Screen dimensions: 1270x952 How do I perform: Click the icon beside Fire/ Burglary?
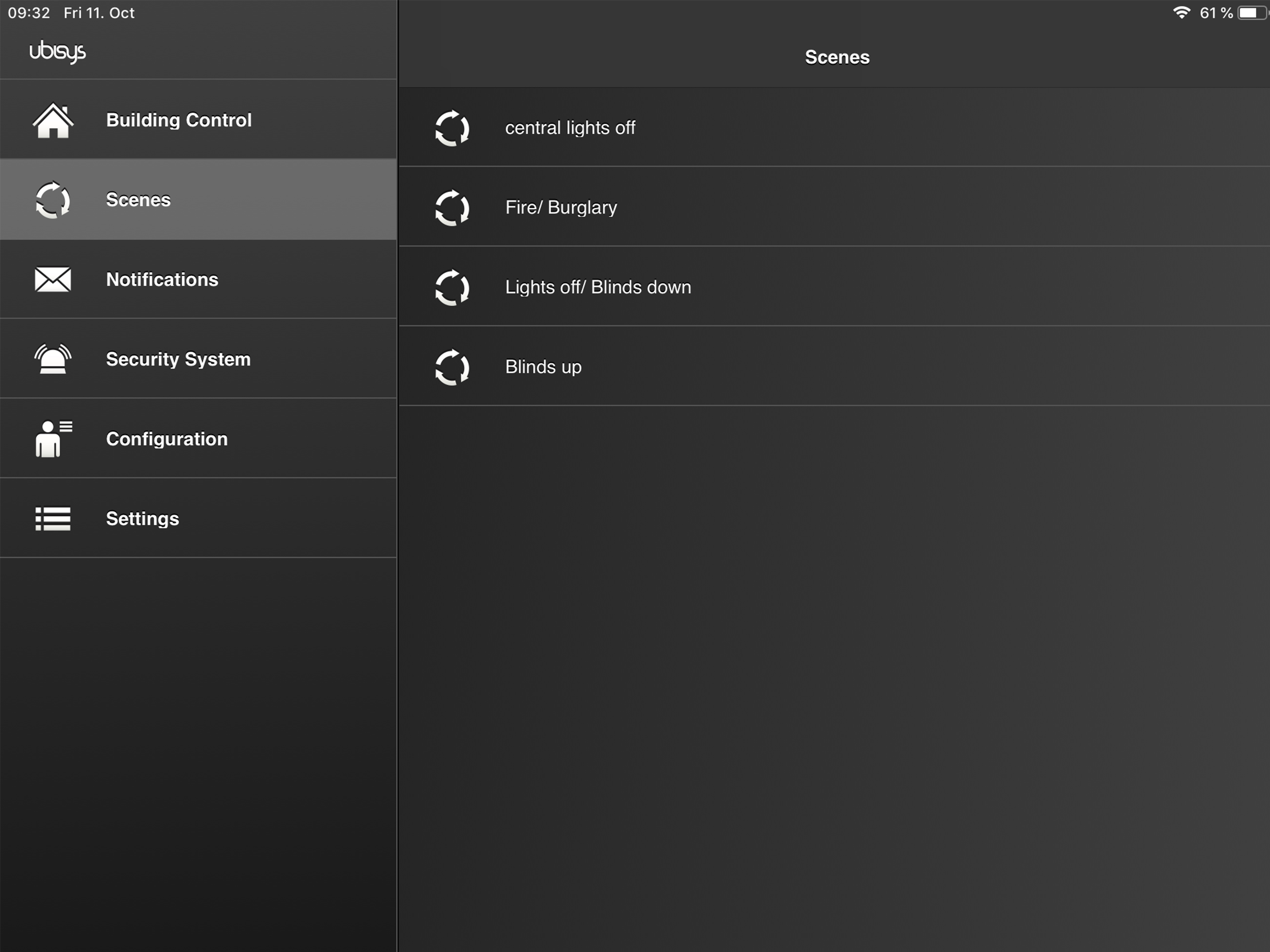coord(452,208)
